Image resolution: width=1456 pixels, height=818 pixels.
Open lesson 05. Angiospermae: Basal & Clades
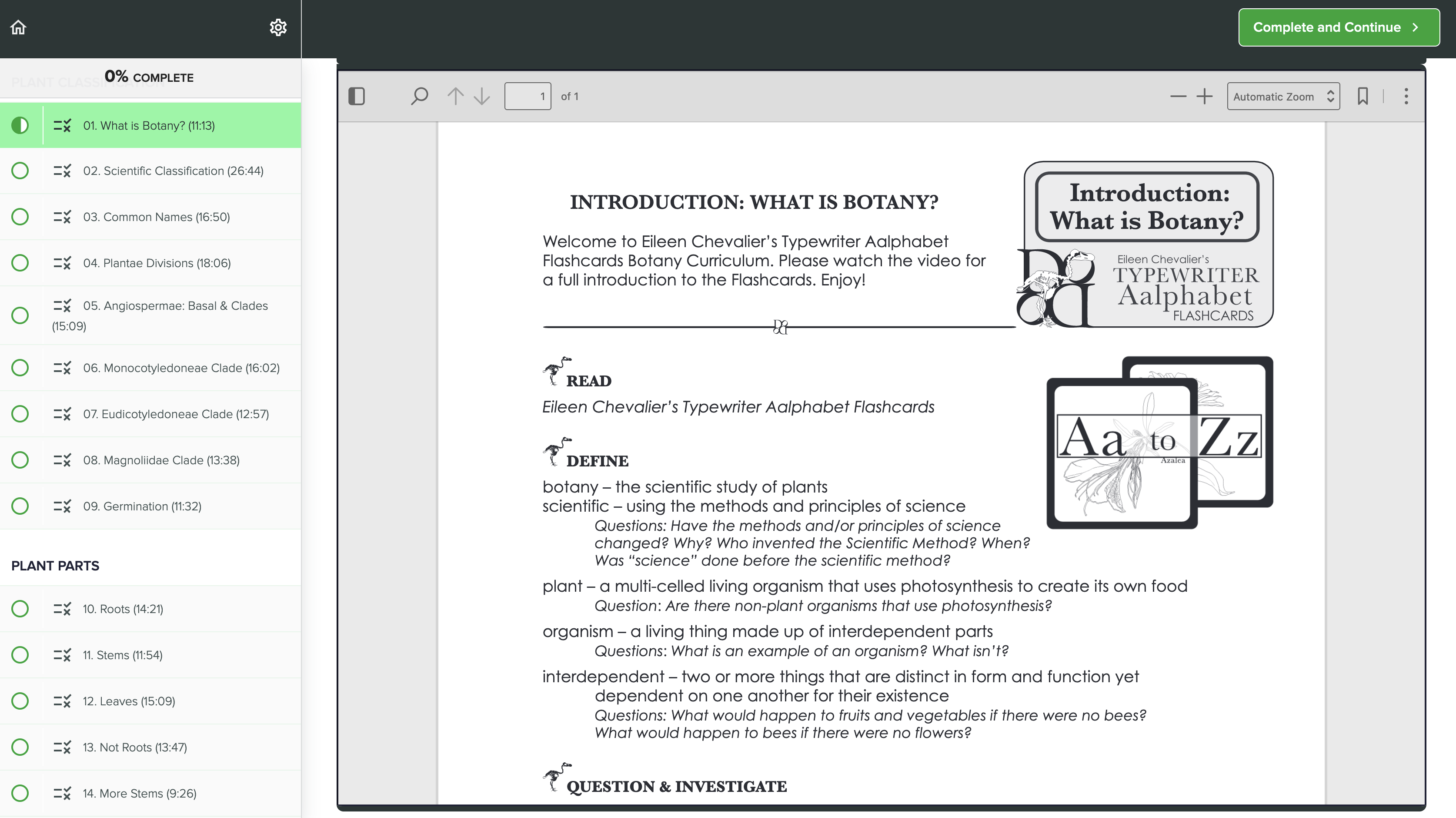tap(150, 315)
